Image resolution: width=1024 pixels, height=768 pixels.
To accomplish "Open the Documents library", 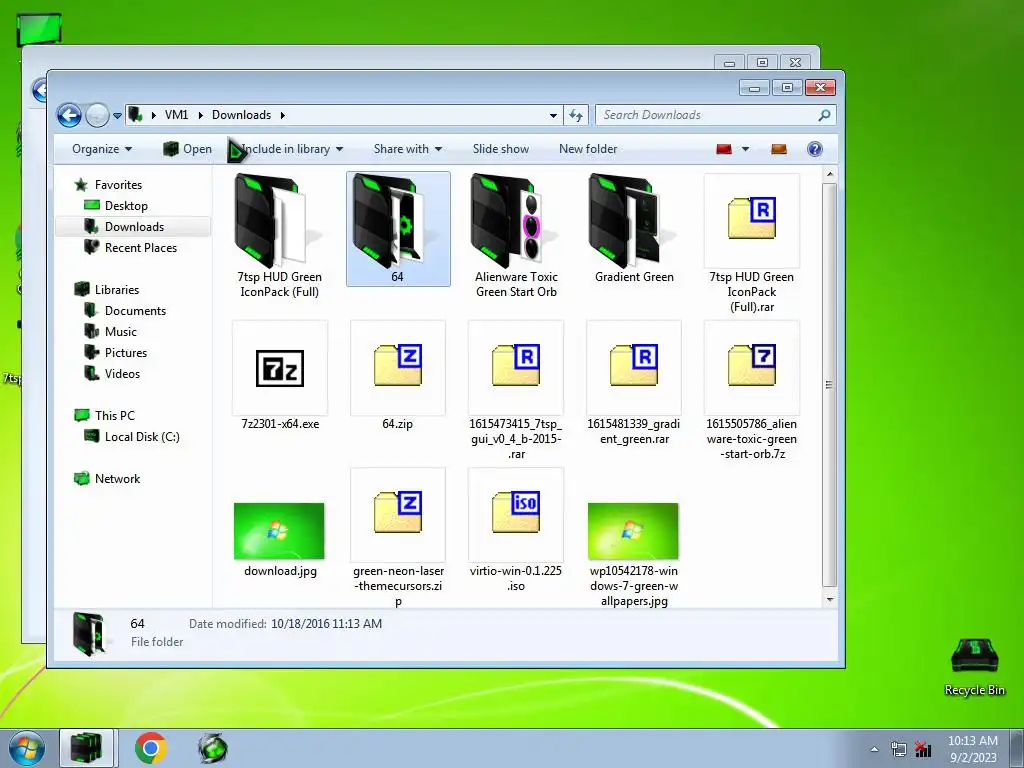I will point(135,311).
